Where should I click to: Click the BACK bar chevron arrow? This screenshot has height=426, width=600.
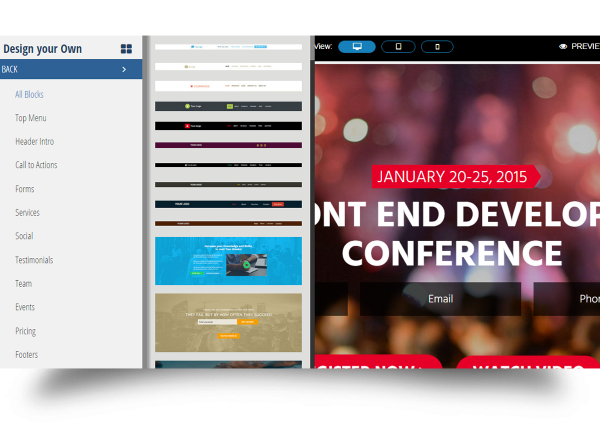[124, 69]
